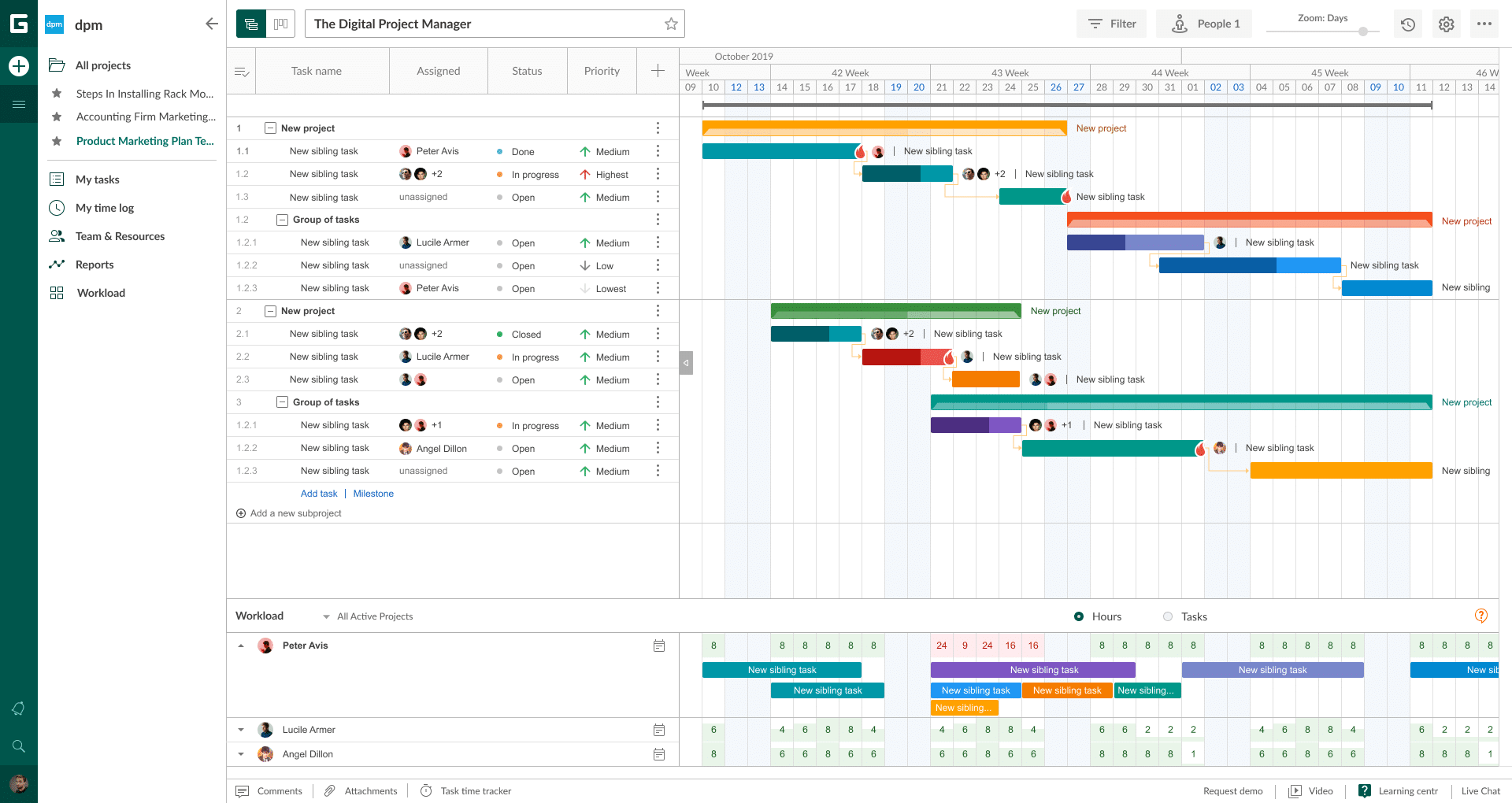Click the Request demo button
Viewport: 1512px width, 803px height.
point(1232,791)
